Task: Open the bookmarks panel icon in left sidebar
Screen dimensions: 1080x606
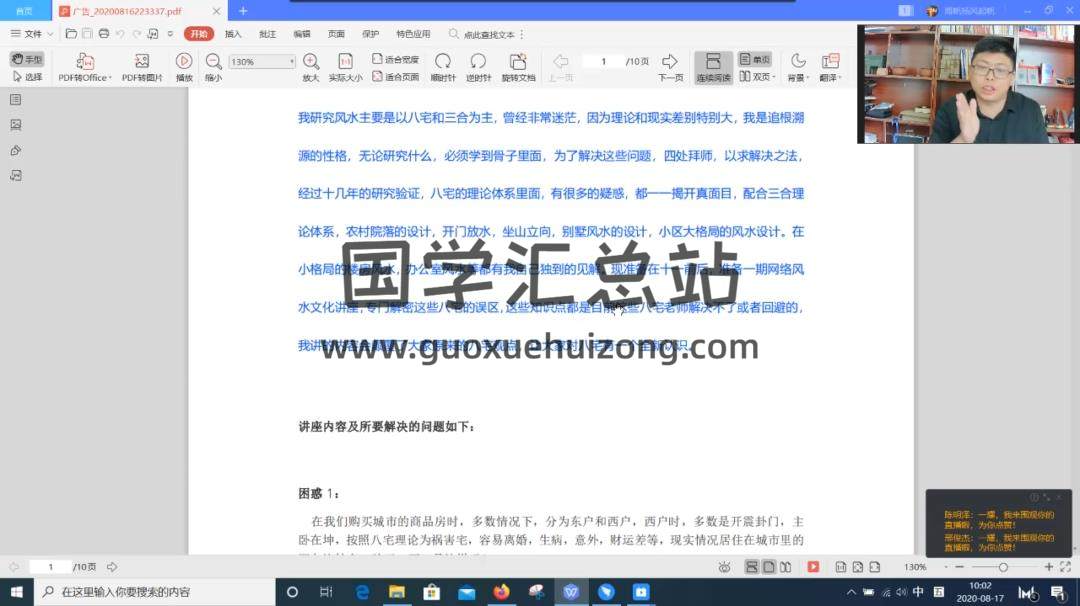Action: (x=15, y=100)
